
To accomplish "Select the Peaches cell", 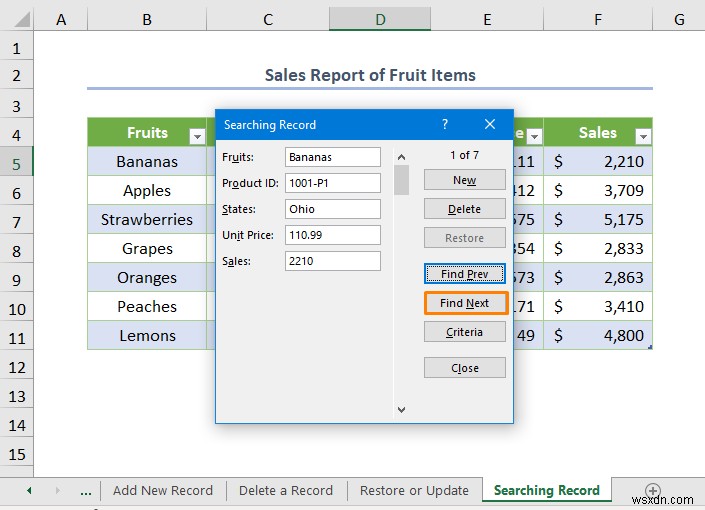I will point(147,307).
